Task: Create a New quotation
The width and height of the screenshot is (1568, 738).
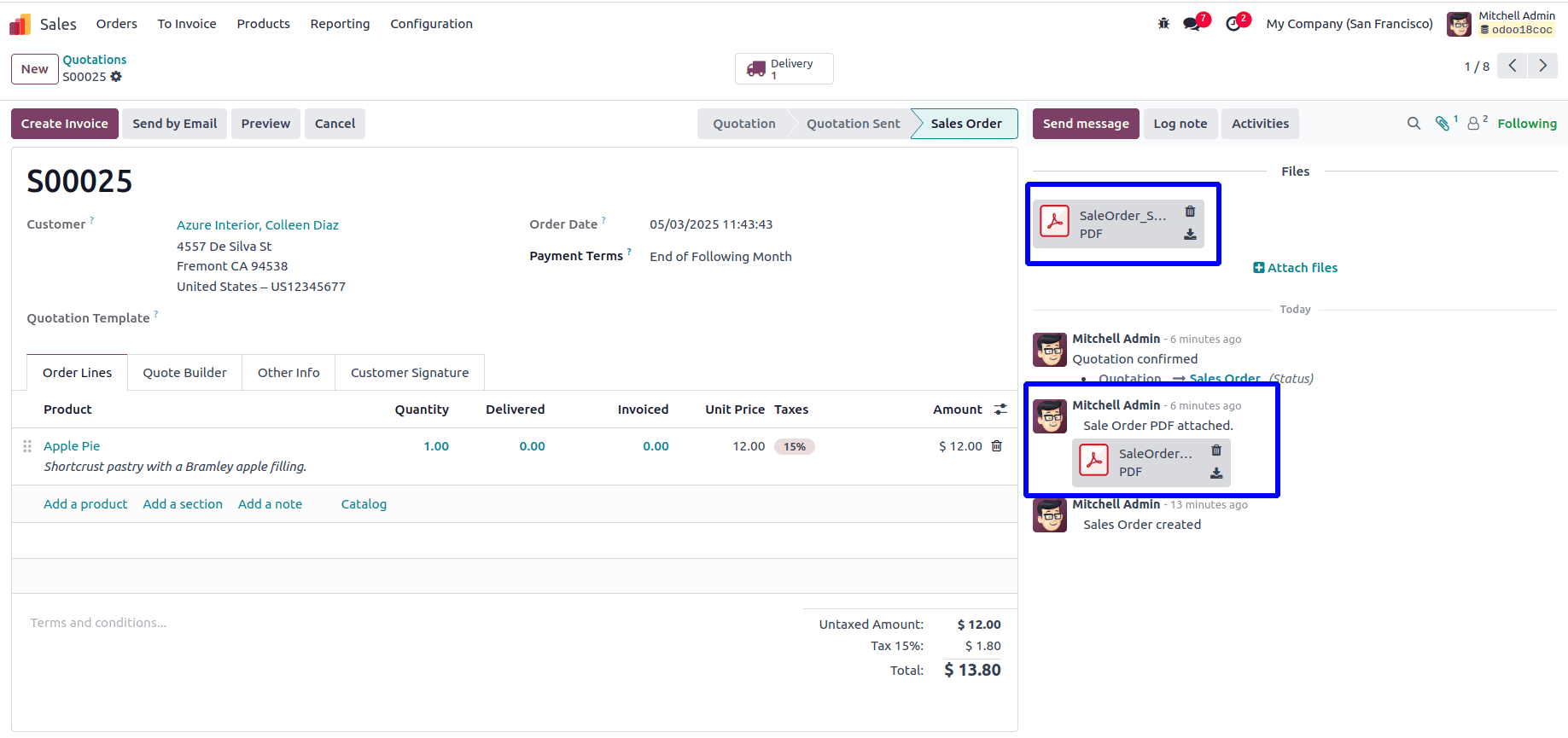Action: click(x=35, y=69)
